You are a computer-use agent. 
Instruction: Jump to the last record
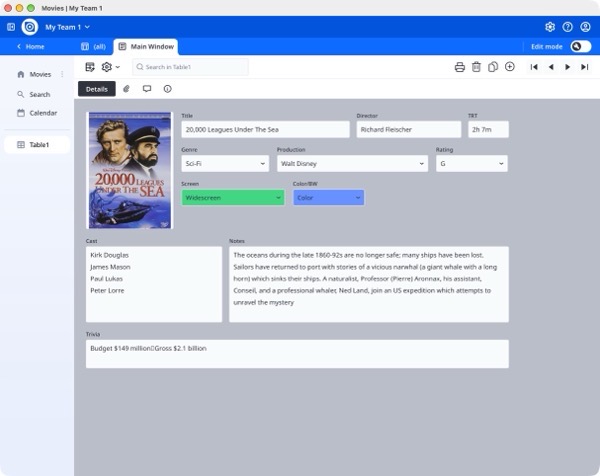[x=584, y=67]
